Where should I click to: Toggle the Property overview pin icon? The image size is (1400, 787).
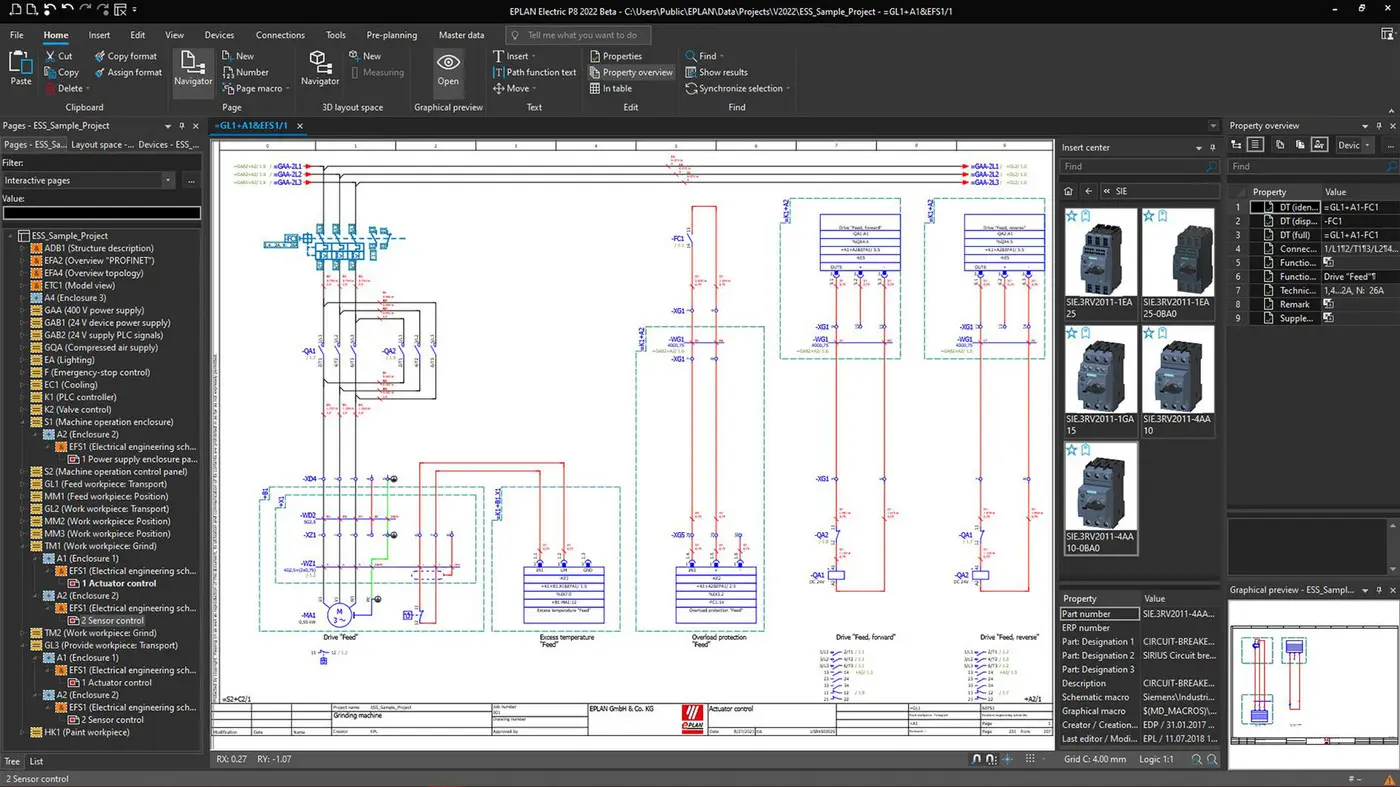[1378, 126]
